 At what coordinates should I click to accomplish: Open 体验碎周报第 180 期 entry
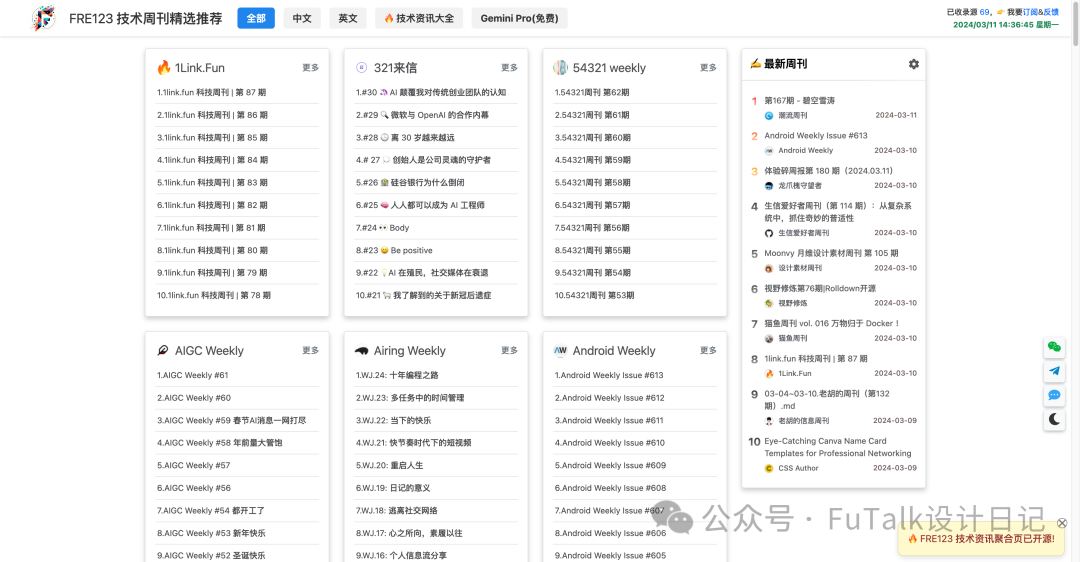829,171
